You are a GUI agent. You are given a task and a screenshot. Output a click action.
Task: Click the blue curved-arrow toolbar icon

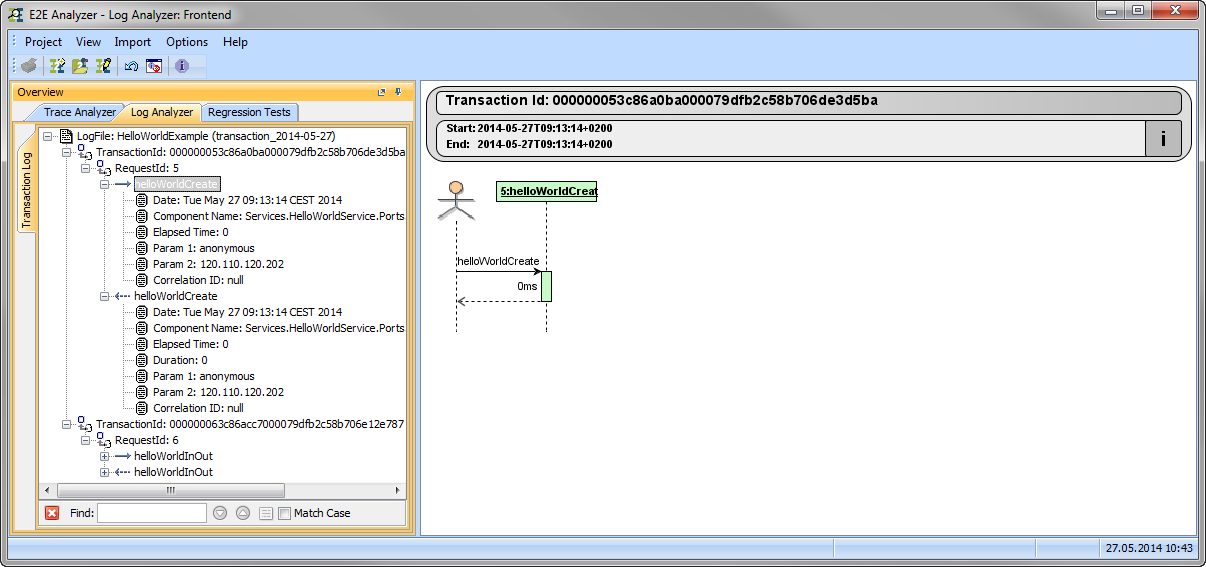click(132, 66)
